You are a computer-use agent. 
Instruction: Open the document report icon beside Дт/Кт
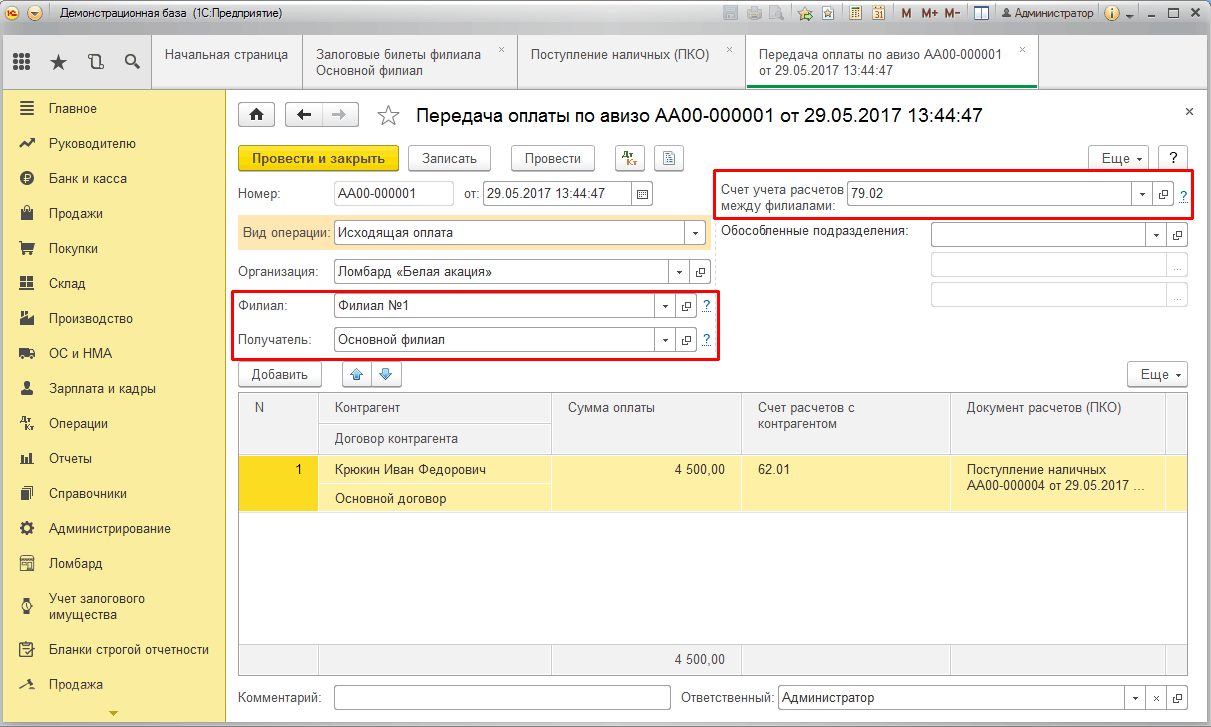tap(669, 158)
